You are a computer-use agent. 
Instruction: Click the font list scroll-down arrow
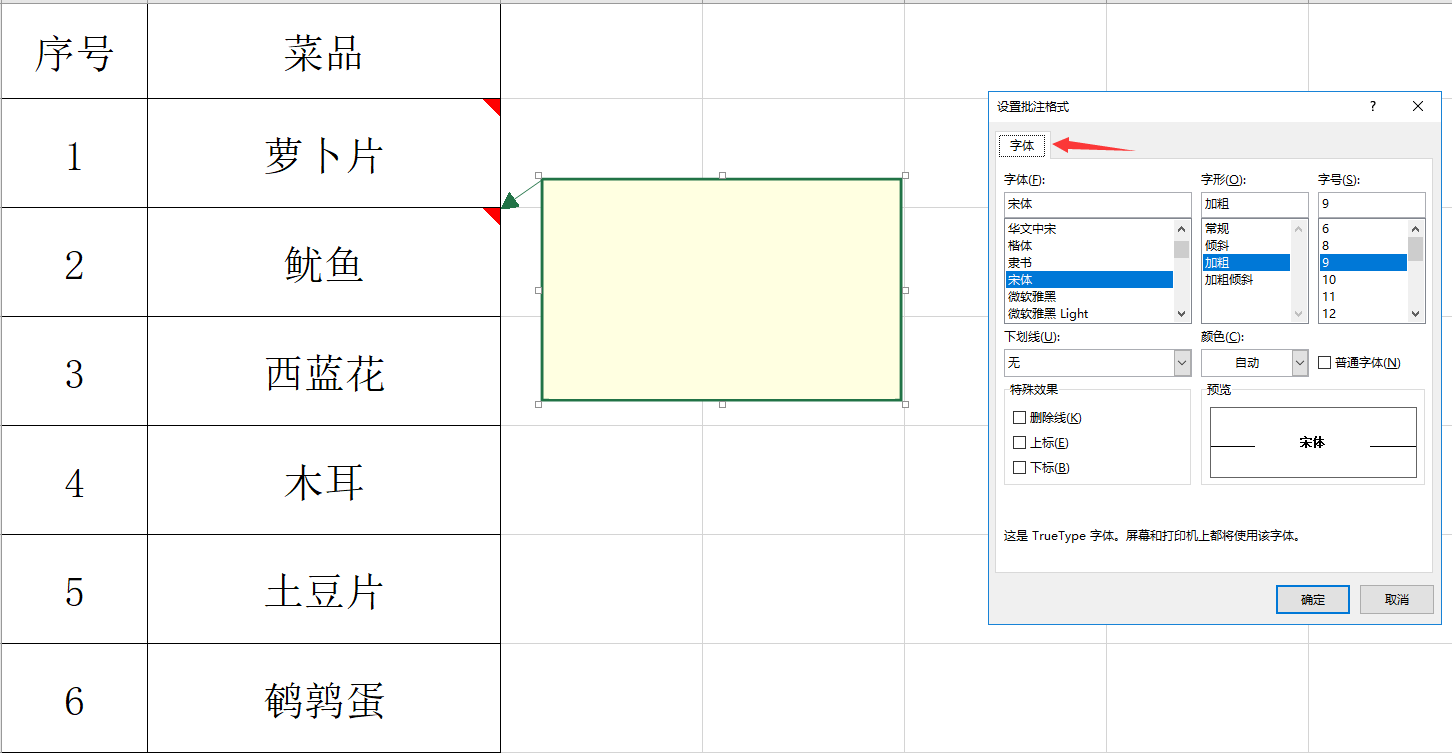[x=1182, y=313]
